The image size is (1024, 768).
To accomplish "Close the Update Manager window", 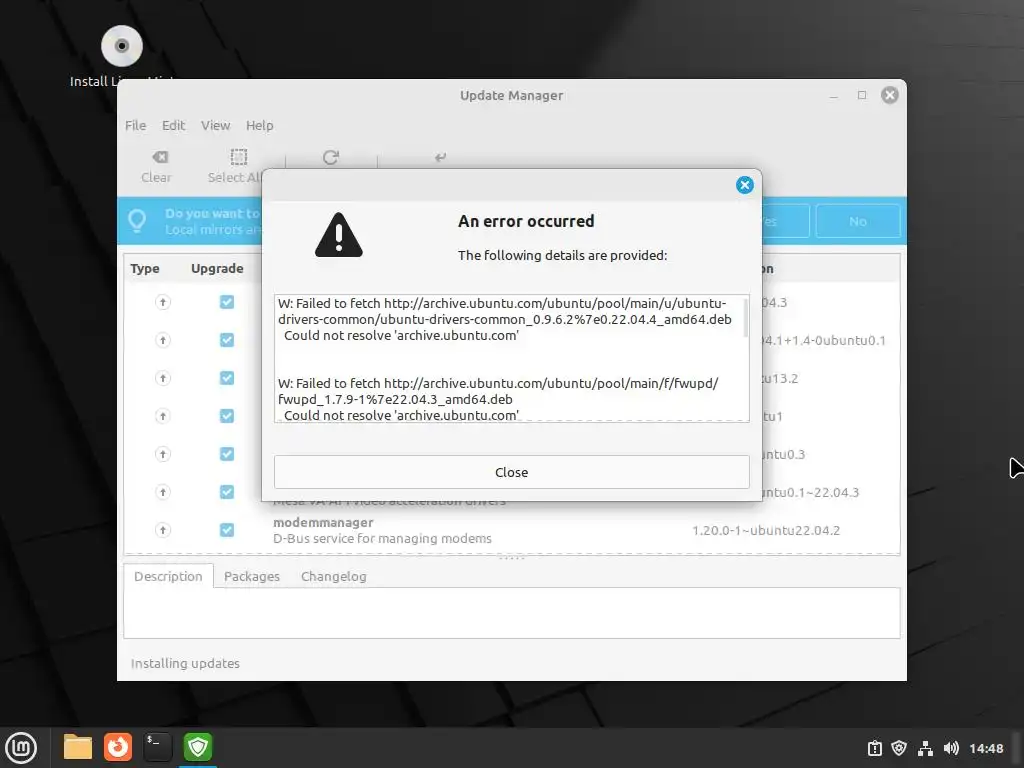I will (889, 95).
